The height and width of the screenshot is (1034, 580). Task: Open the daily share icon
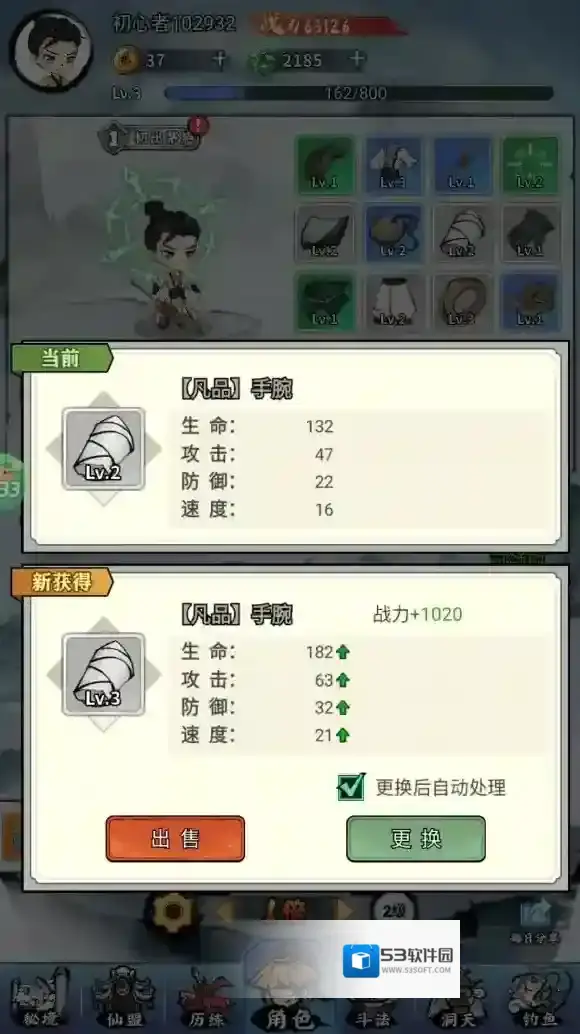click(535, 921)
